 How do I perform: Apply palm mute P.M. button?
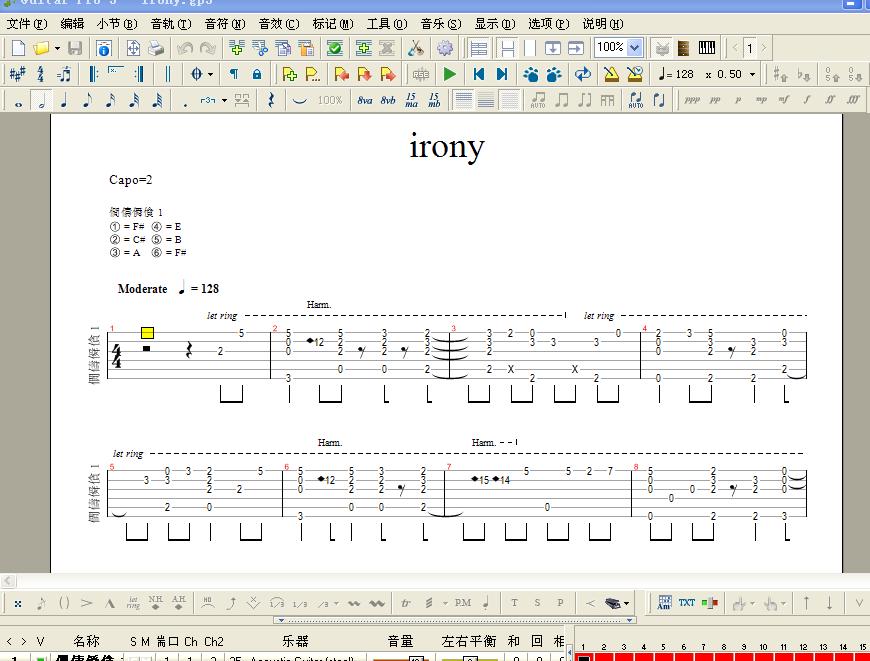463,603
